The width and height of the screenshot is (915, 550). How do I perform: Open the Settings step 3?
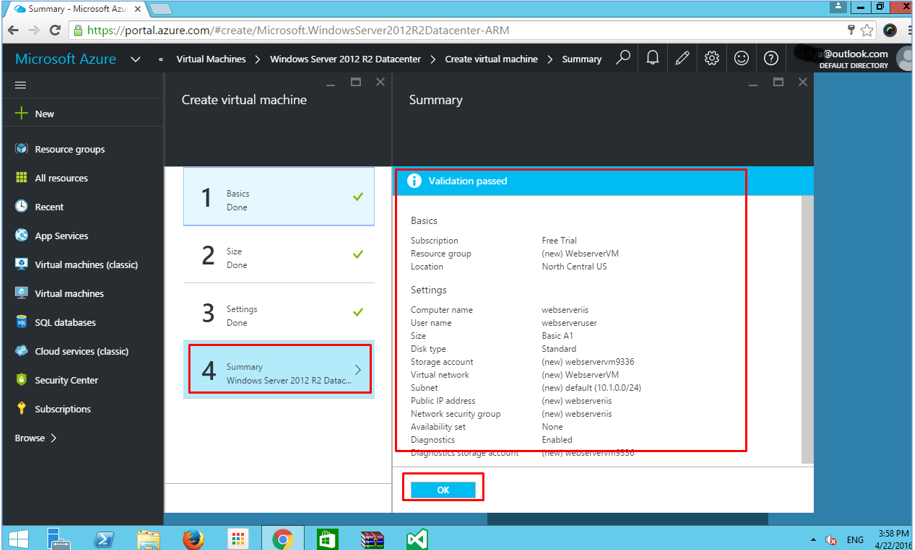pyautogui.click(x=279, y=313)
